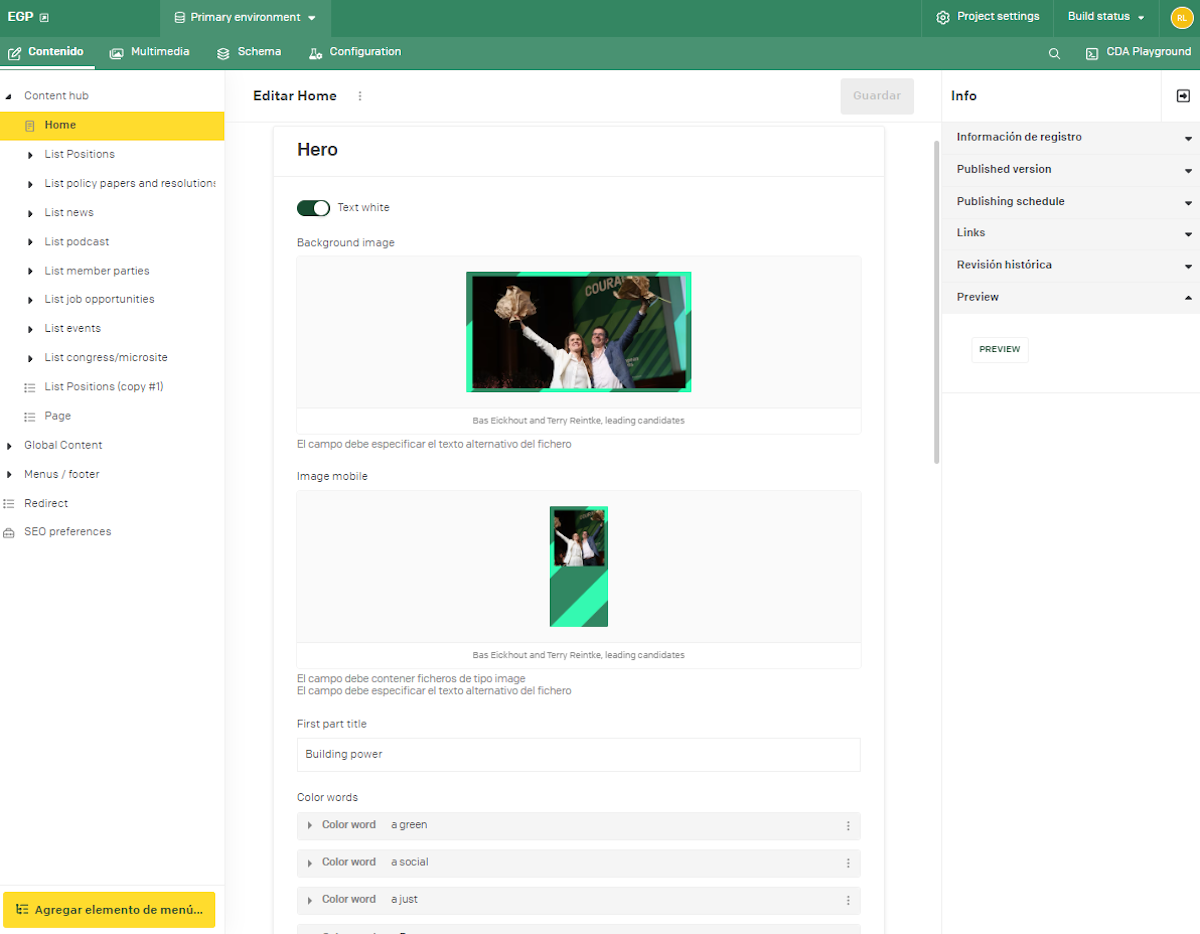Select List policy papers and resolutions
1200x934 pixels.
(130, 184)
